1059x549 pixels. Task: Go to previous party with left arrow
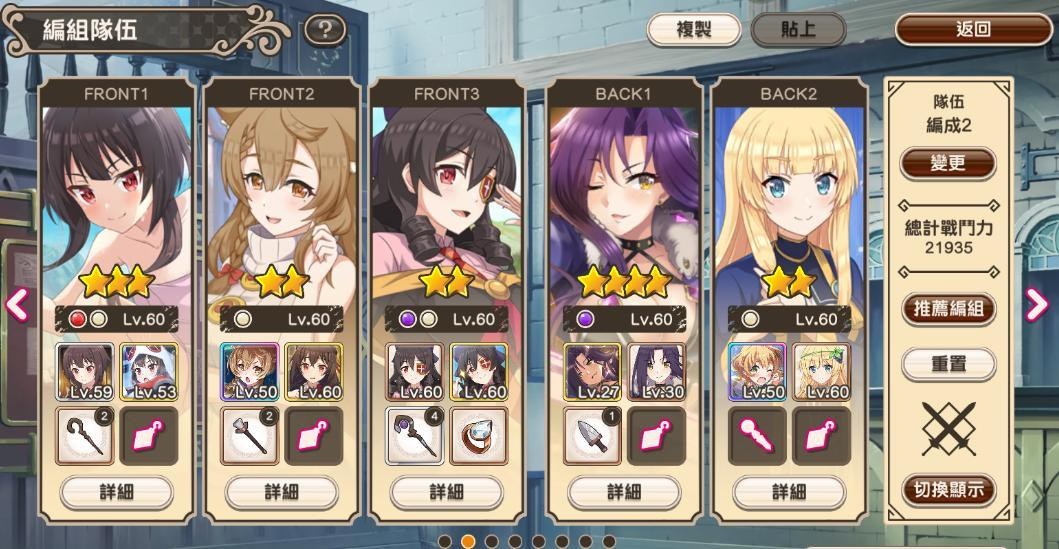tap(17, 305)
